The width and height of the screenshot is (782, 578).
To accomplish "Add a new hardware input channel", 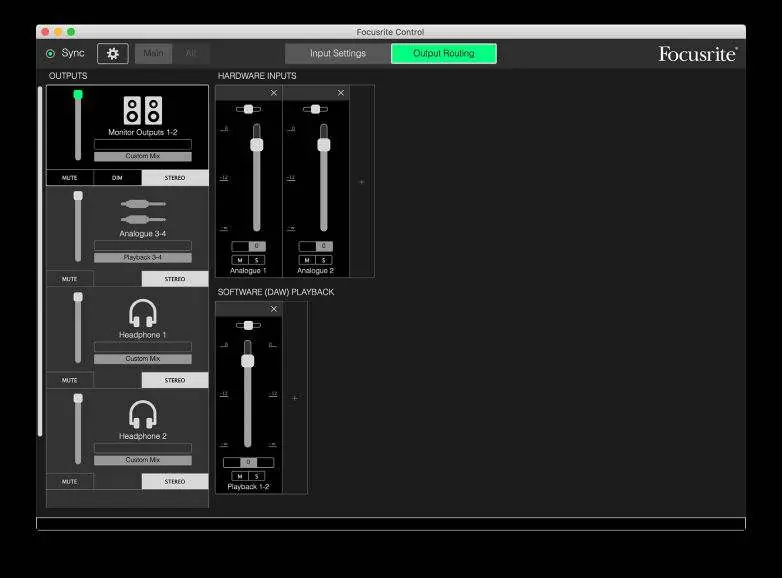I will [362, 182].
